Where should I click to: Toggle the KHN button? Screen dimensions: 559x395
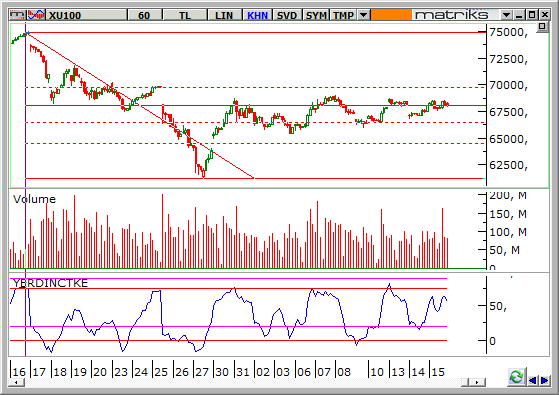pos(258,15)
